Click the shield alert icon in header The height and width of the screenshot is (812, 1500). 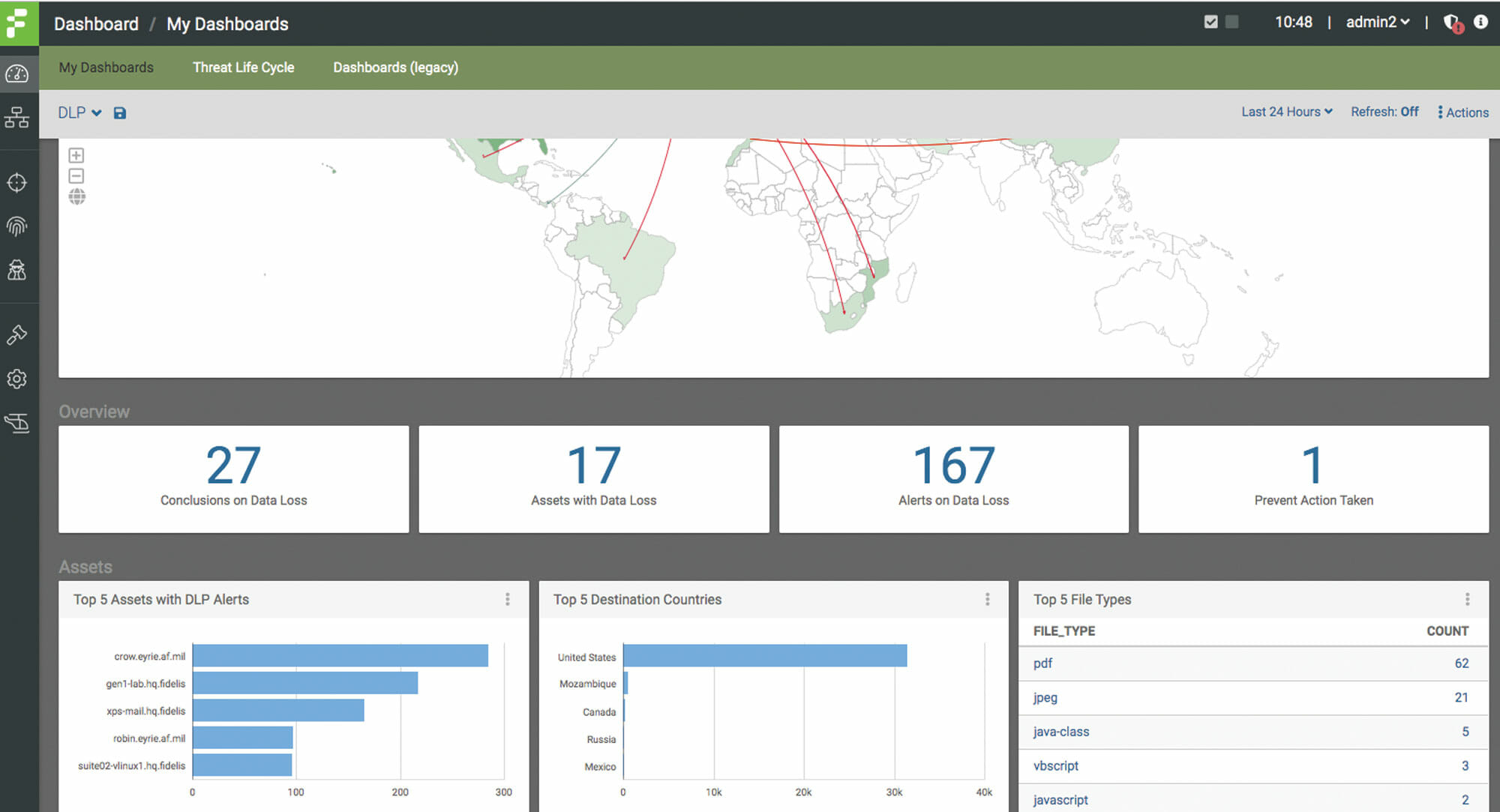coord(1452,22)
